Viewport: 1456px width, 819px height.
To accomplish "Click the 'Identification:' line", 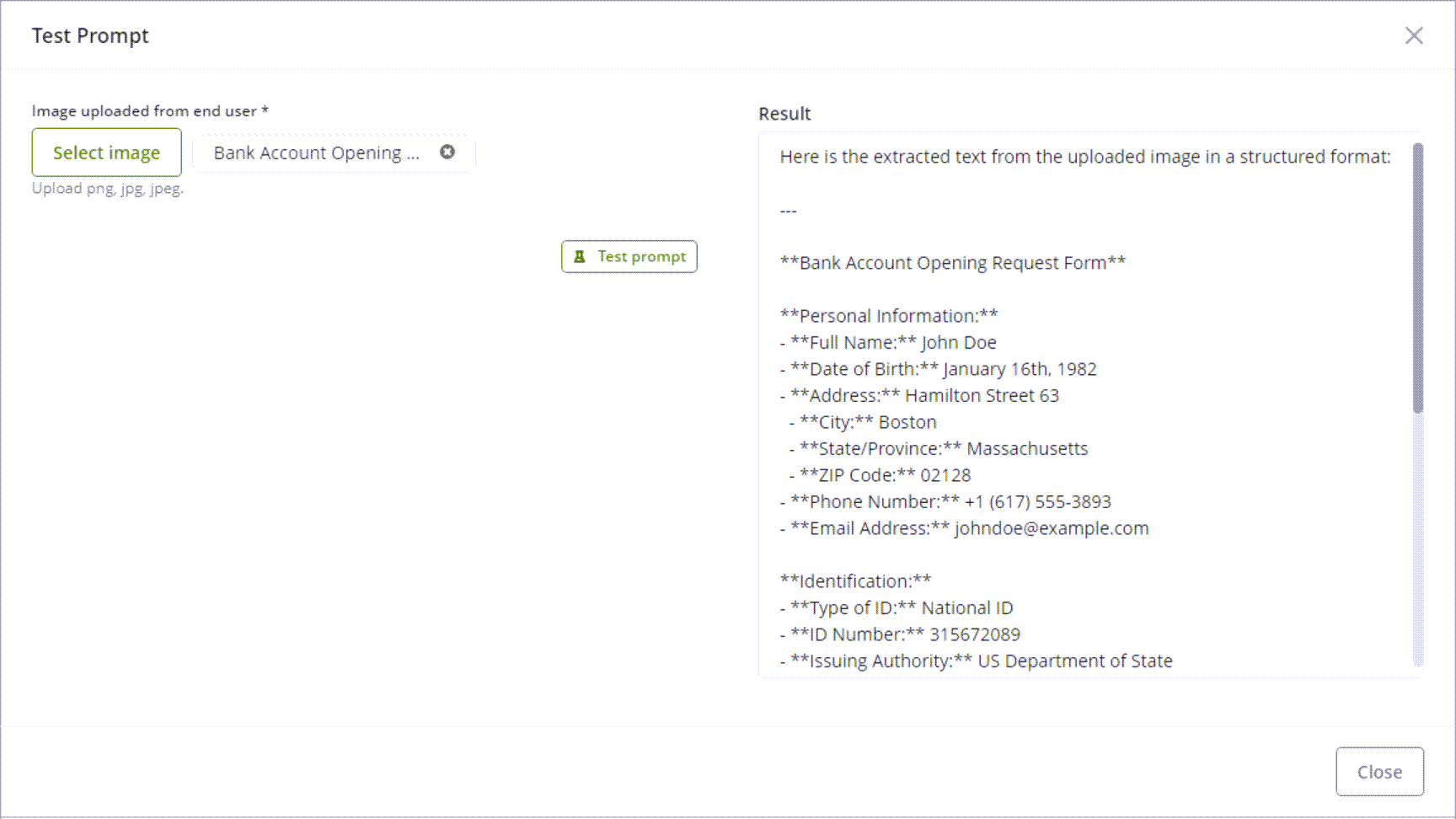I will (x=855, y=581).
